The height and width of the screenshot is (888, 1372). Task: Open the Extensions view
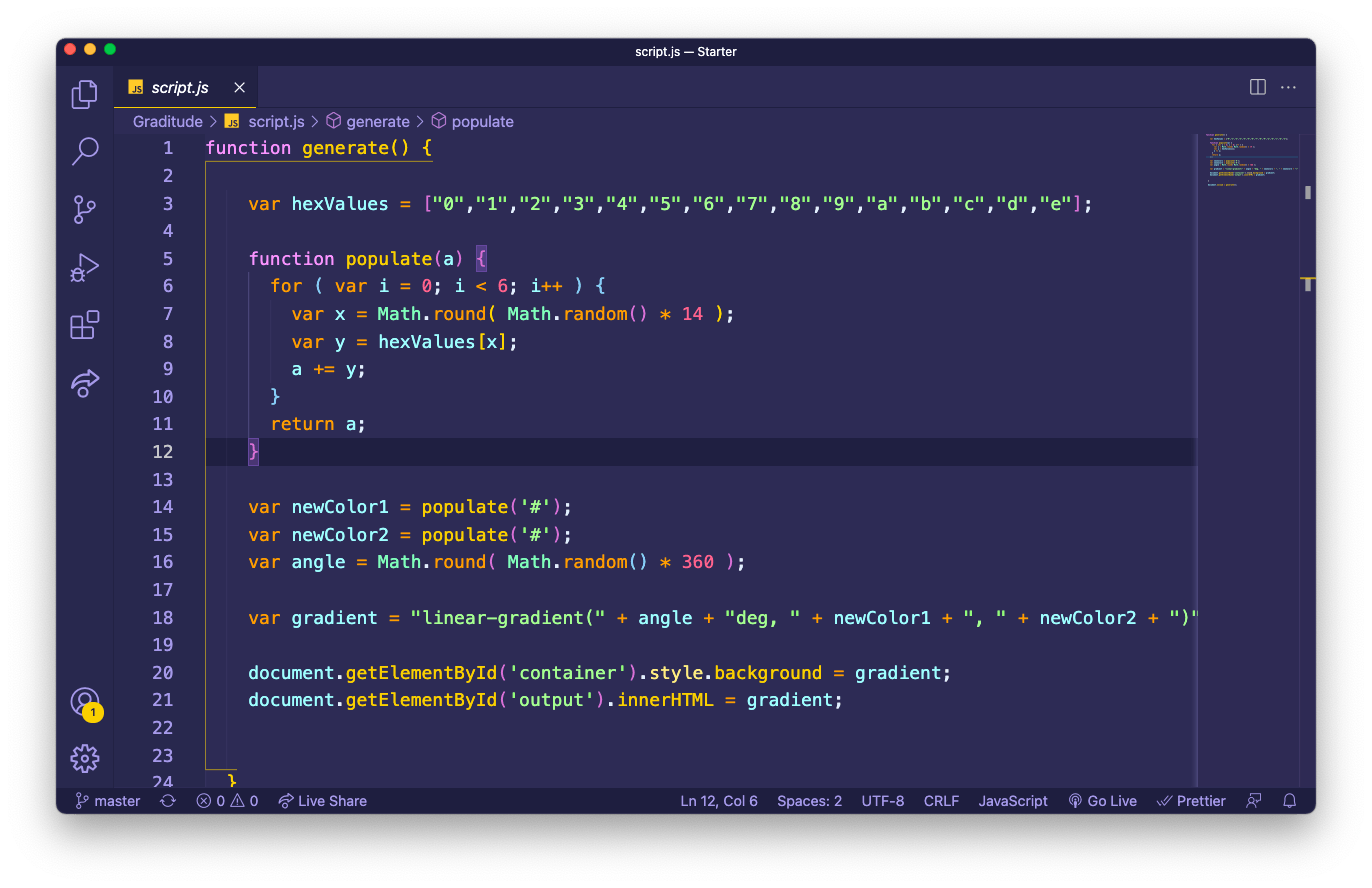pyautogui.click(x=85, y=325)
